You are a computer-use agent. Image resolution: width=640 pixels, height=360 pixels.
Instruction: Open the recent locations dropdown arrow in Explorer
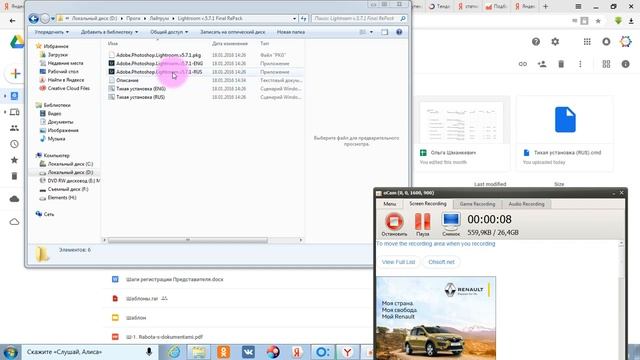coord(53,19)
